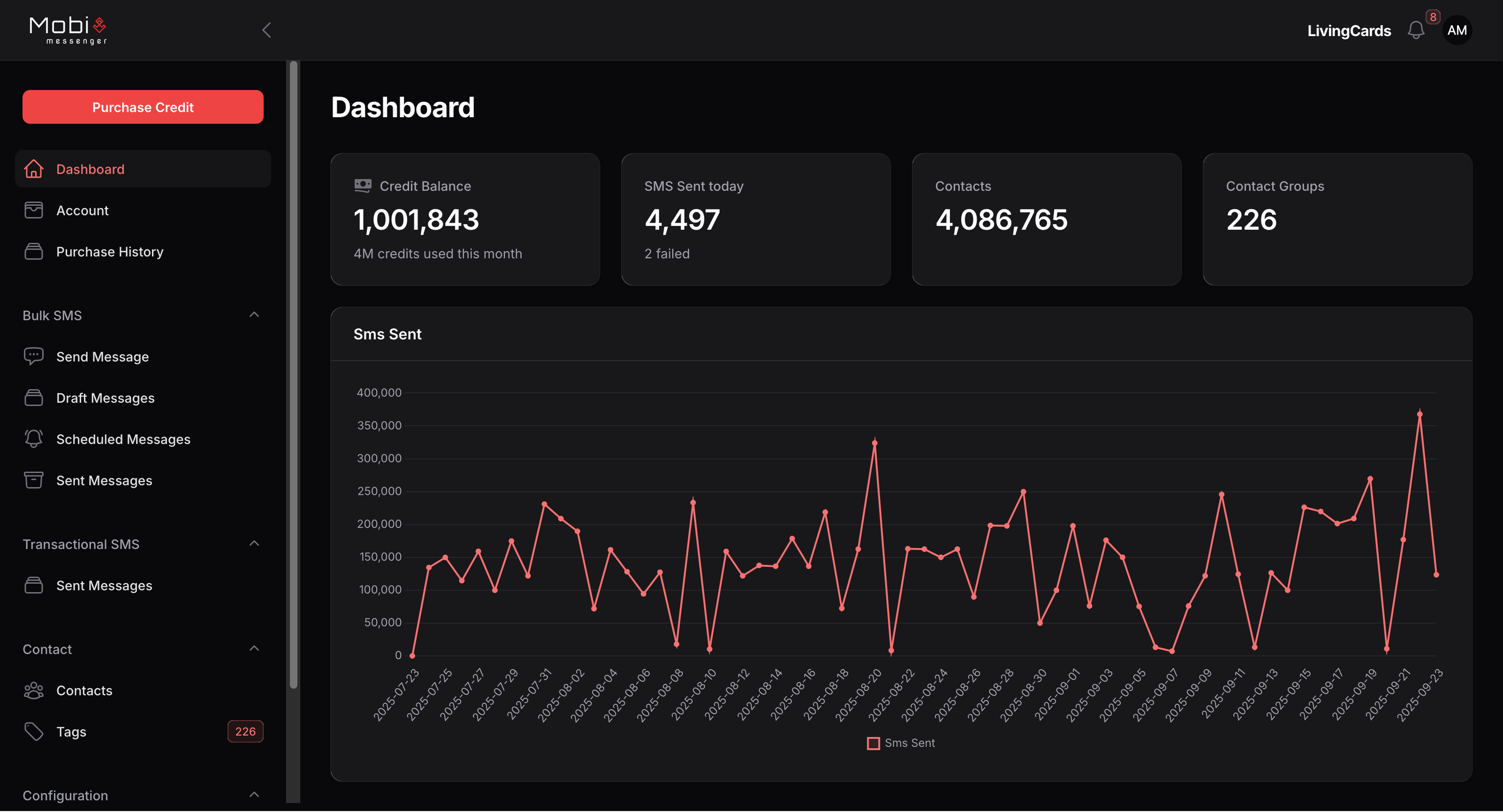Select the Dashboard home icon

pyautogui.click(x=34, y=169)
